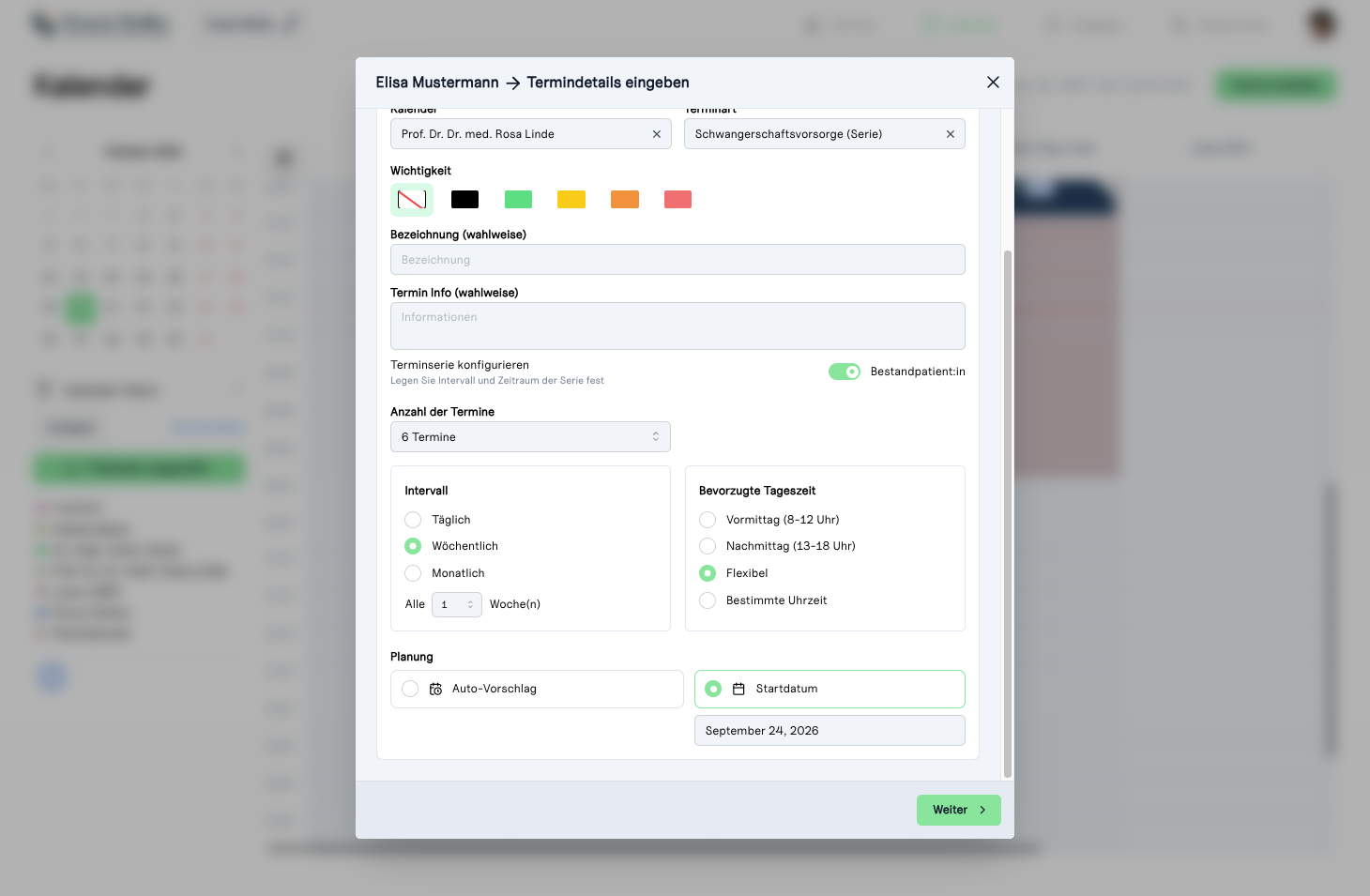Focus the Bezeichnung input field
The height and width of the screenshot is (896, 1370).
tap(677, 260)
